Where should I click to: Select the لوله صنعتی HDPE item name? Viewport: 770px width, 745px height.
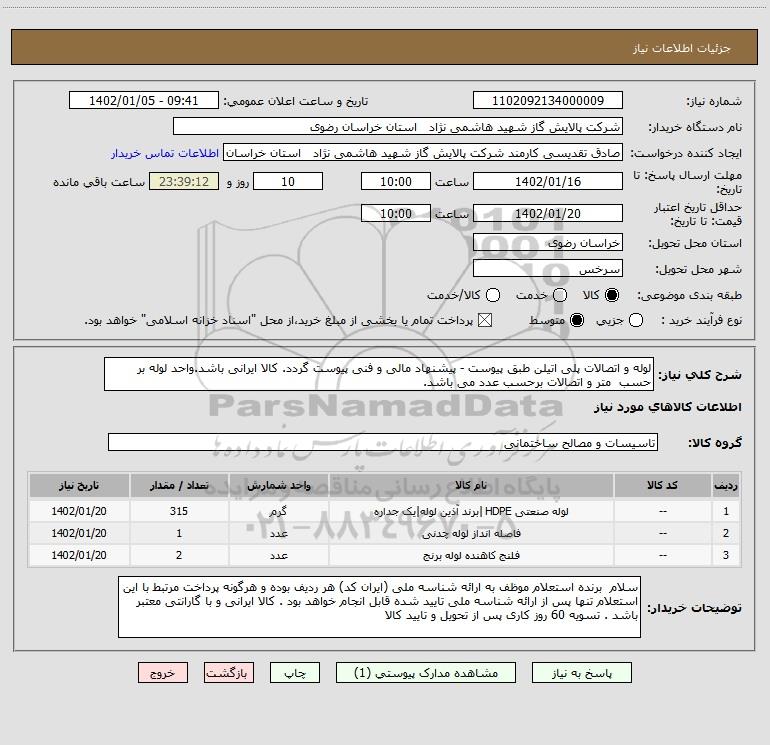(x=470, y=511)
